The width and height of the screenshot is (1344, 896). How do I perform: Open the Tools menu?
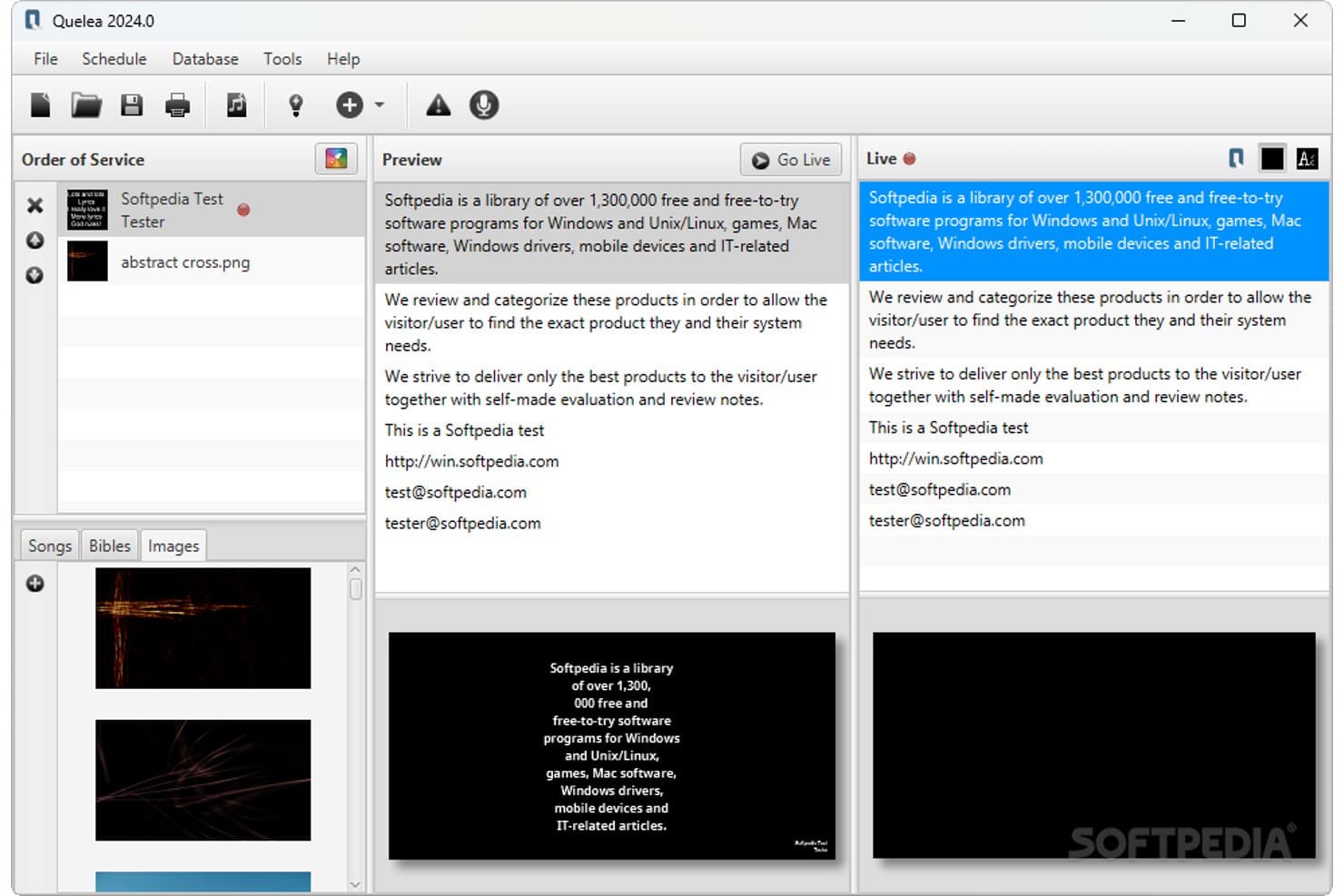[x=282, y=59]
